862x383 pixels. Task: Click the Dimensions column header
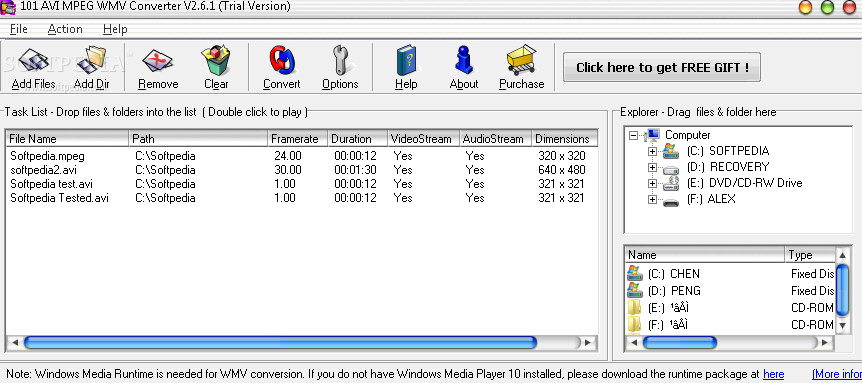click(565, 139)
